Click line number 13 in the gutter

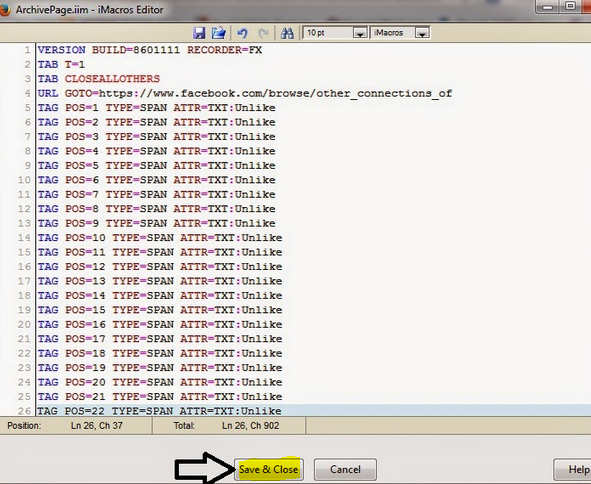pos(24,223)
